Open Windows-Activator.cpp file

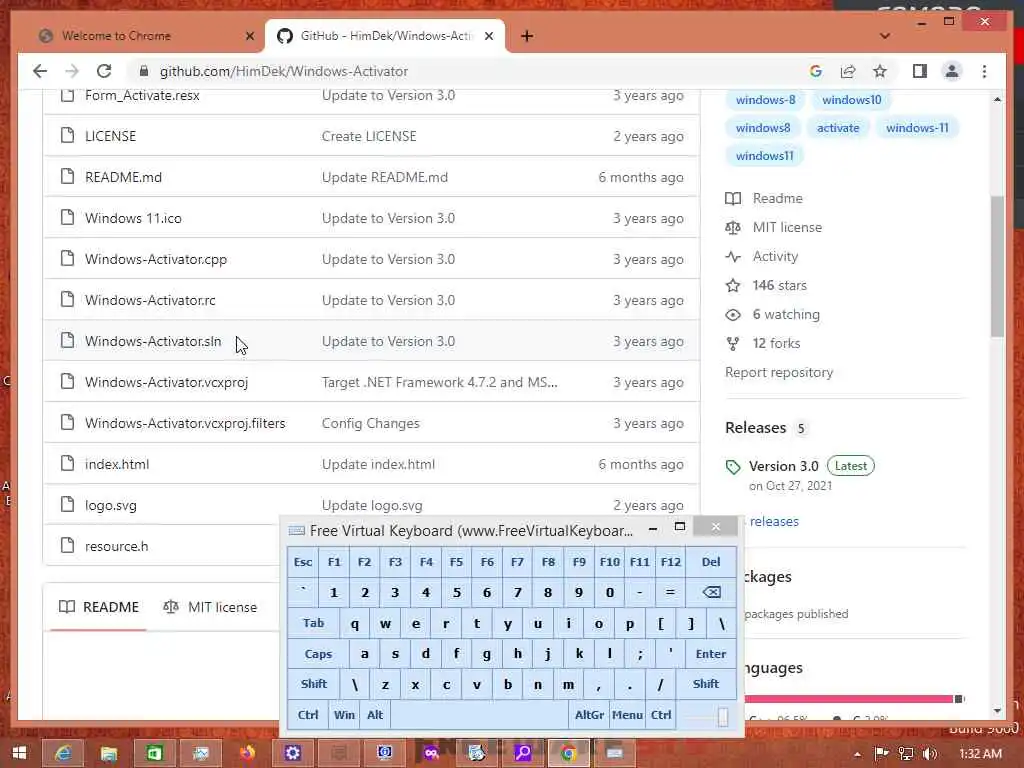[x=156, y=259]
